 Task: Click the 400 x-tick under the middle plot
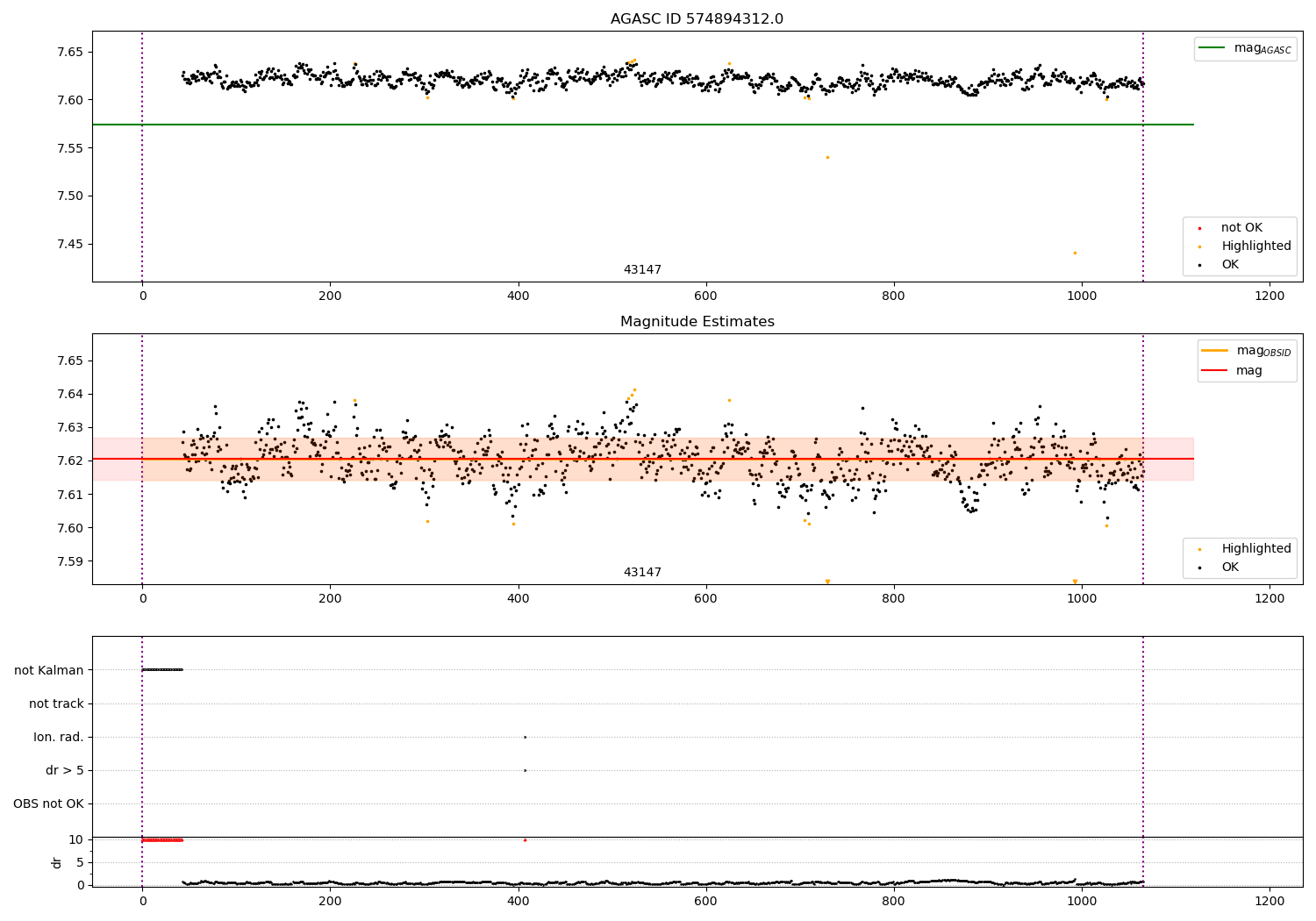[x=519, y=599]
